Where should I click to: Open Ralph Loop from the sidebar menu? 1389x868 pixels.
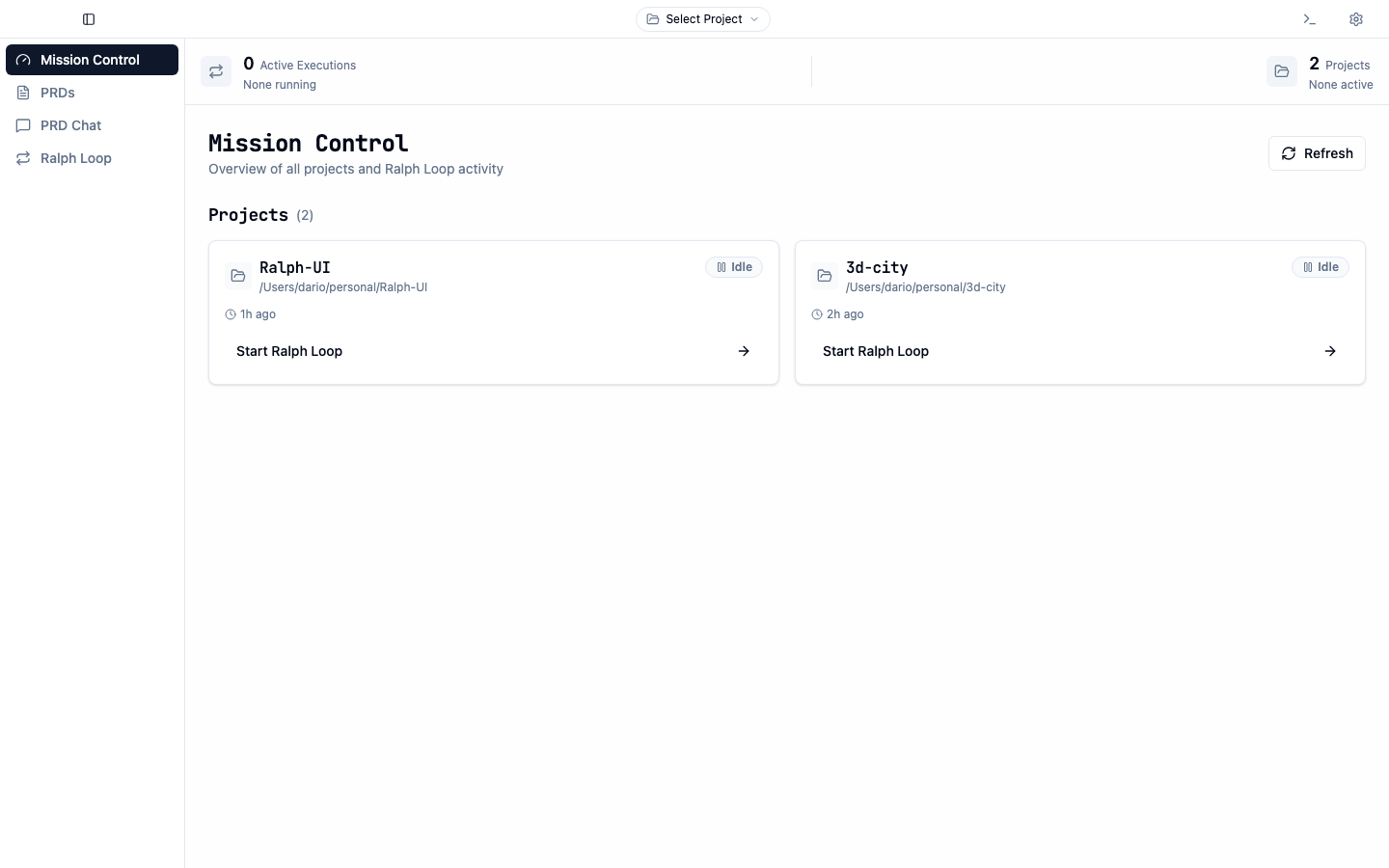point(75,158)
